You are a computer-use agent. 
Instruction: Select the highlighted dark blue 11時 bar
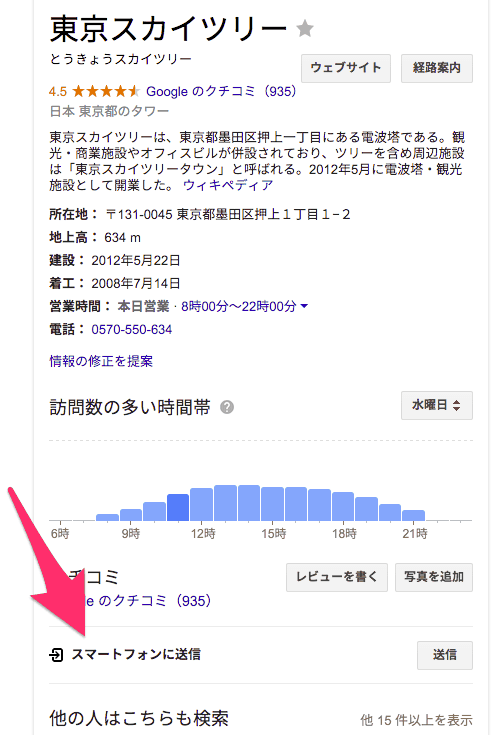178,508
